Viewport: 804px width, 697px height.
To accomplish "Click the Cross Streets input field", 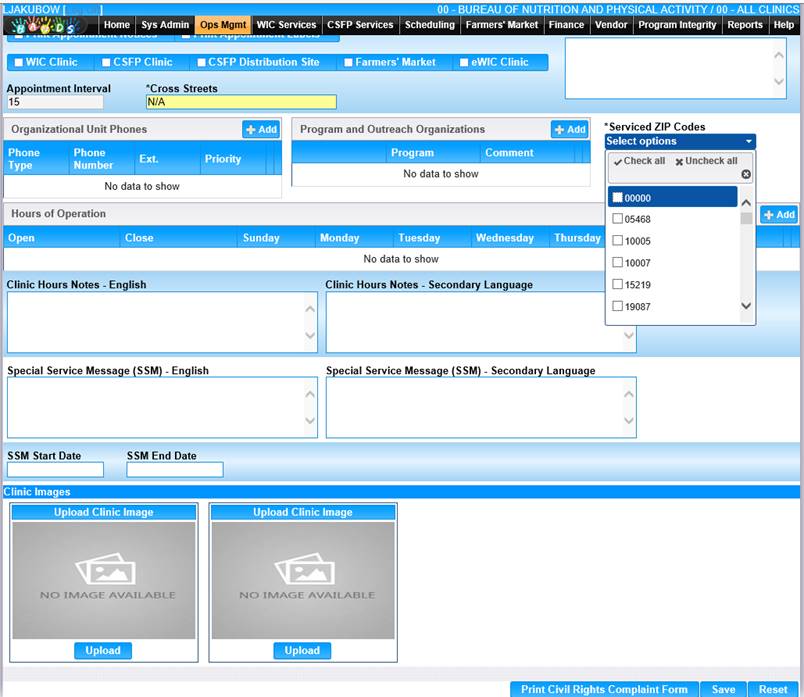I will tap(240, 102).
